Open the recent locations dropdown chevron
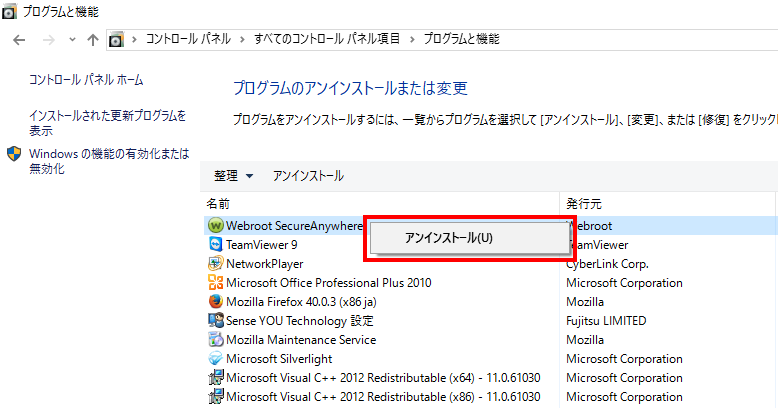This screenshot has height=408, width=778. [72, 40]
